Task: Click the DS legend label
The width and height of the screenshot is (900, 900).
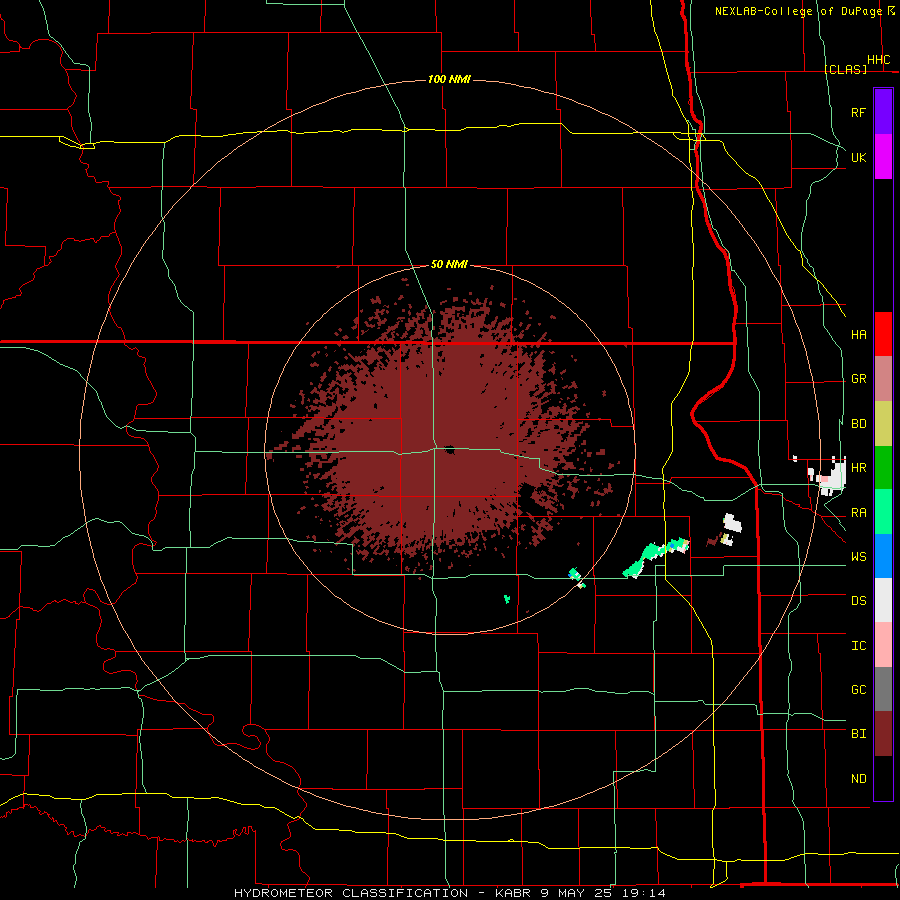Action: click(858, 601)
